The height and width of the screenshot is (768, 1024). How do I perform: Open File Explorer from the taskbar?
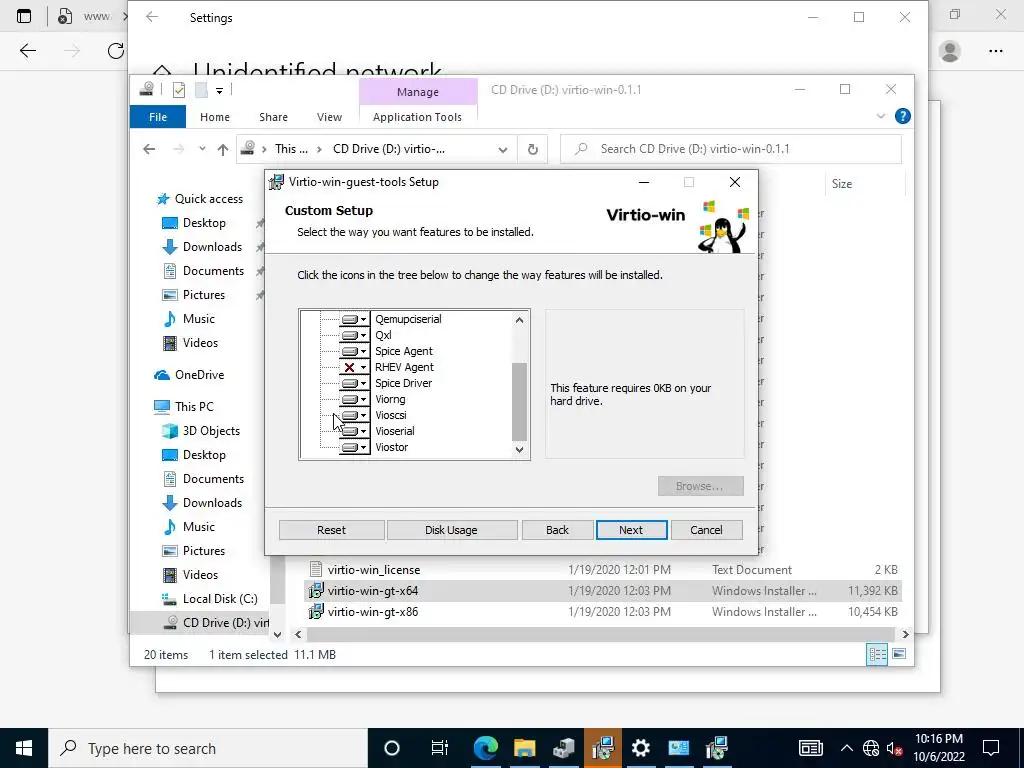(x=524, y=748)
